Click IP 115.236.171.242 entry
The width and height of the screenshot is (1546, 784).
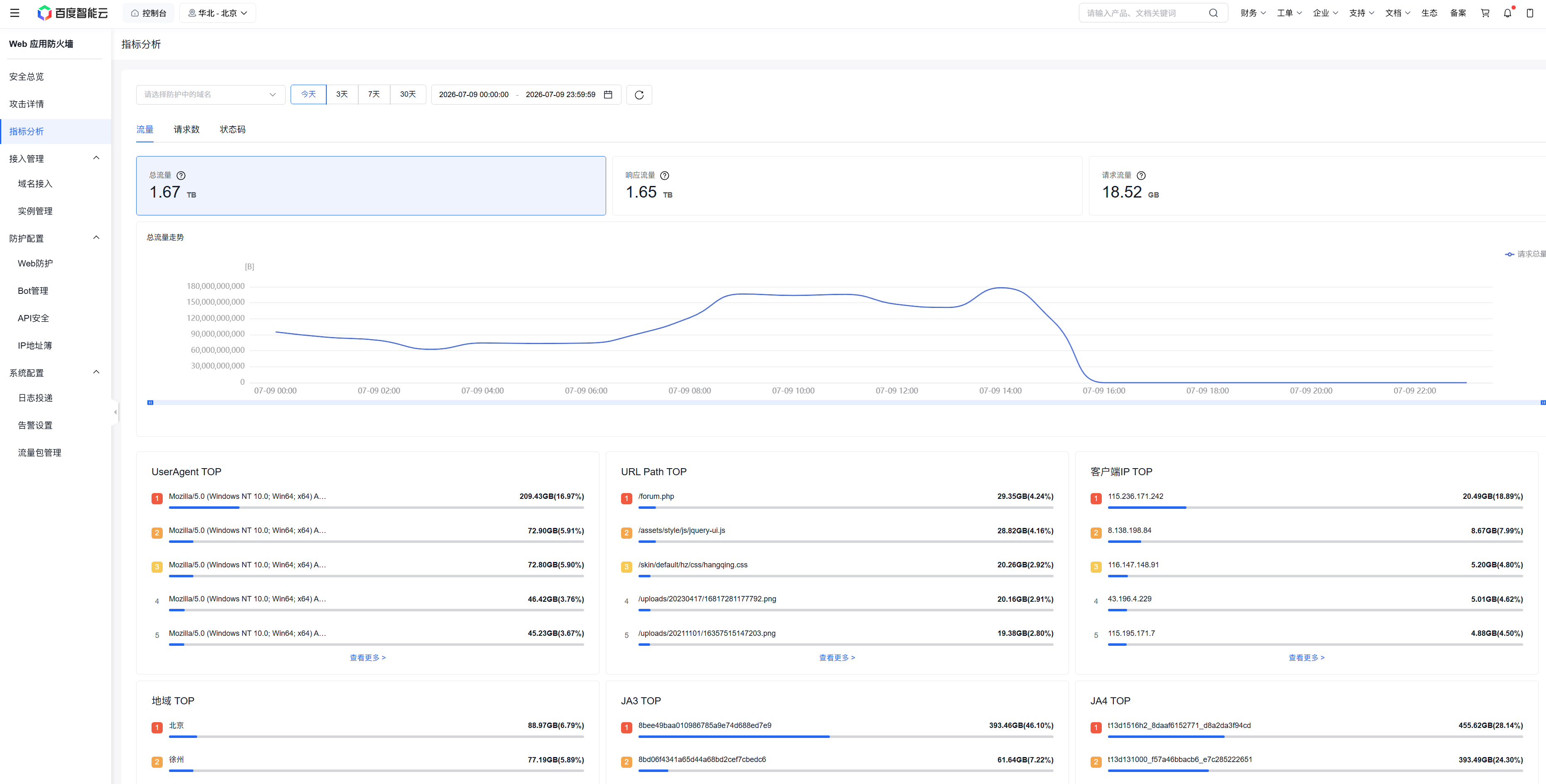1135,496
